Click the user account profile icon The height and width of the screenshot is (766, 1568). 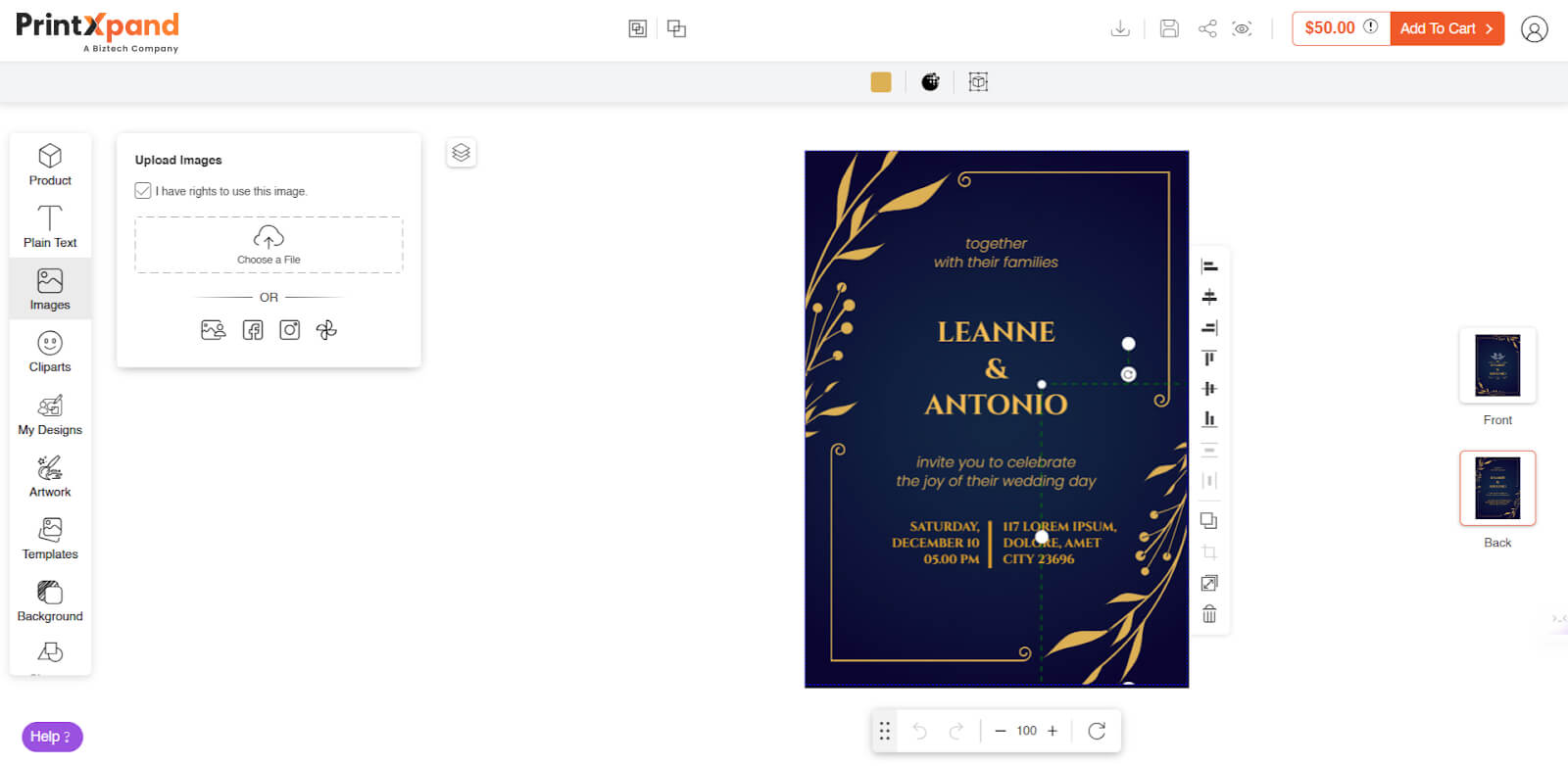pos(1534,29)
